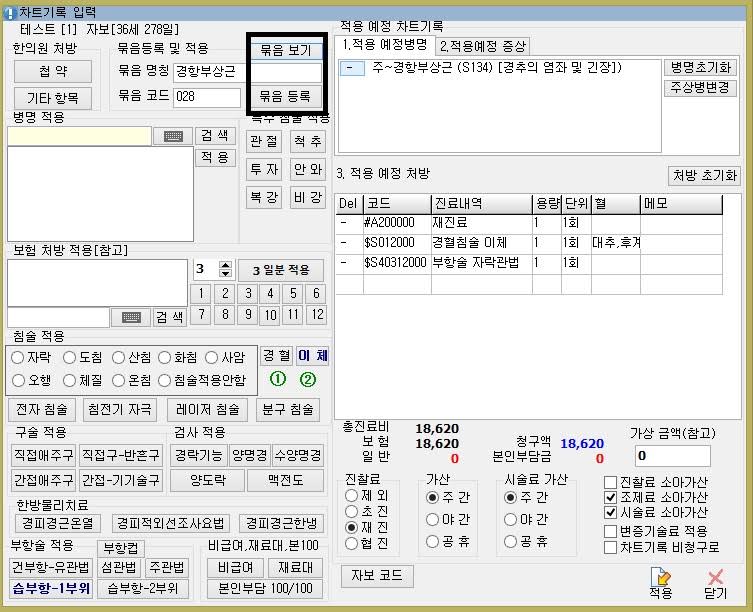Image resolution: width=753 pixels, height=612 pixels.
Task: Click the keyboard icon beside insurance prescription search
Action: click(x=130, y=317)
